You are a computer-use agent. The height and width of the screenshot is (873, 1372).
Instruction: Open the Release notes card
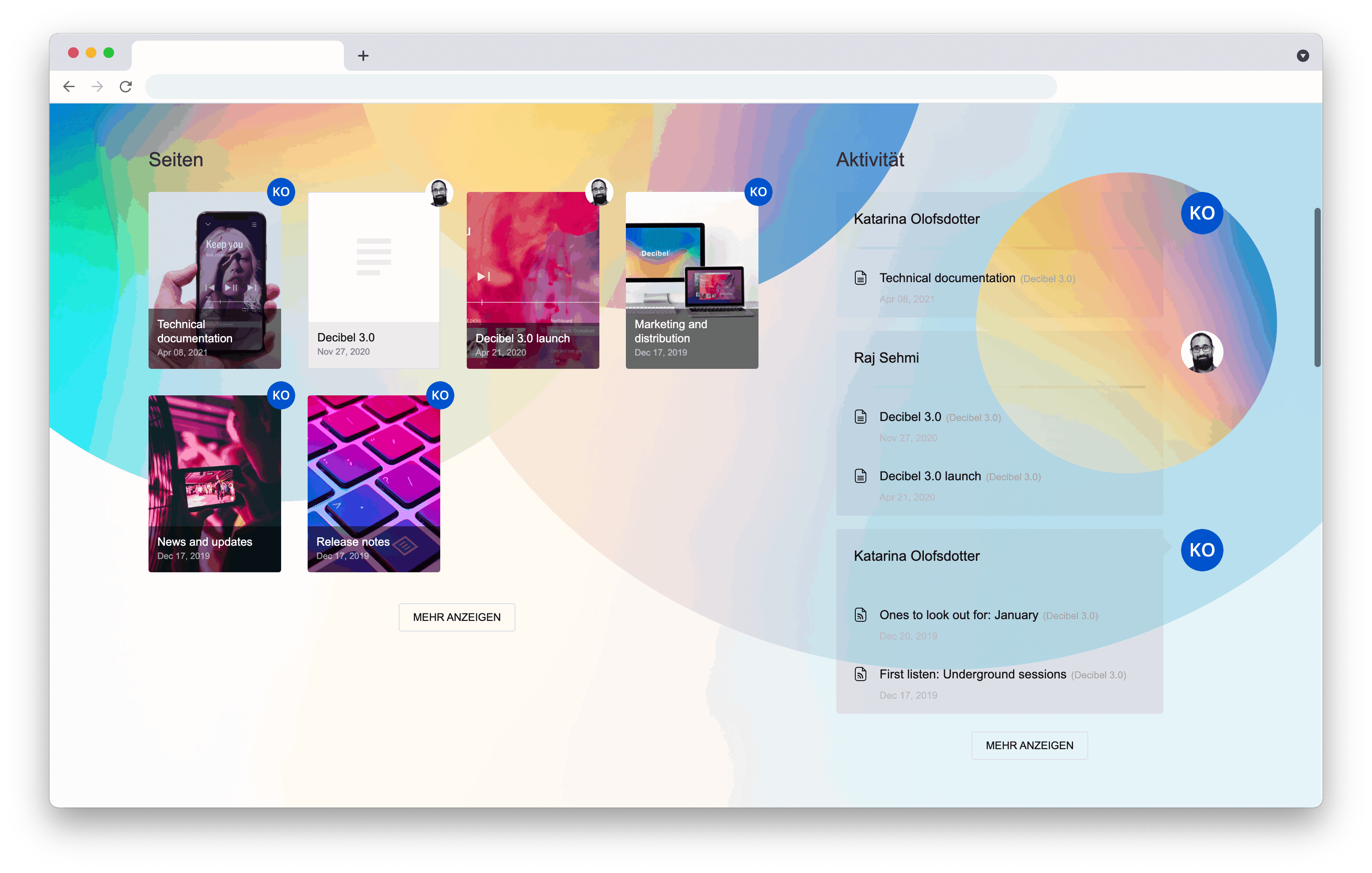374,483
